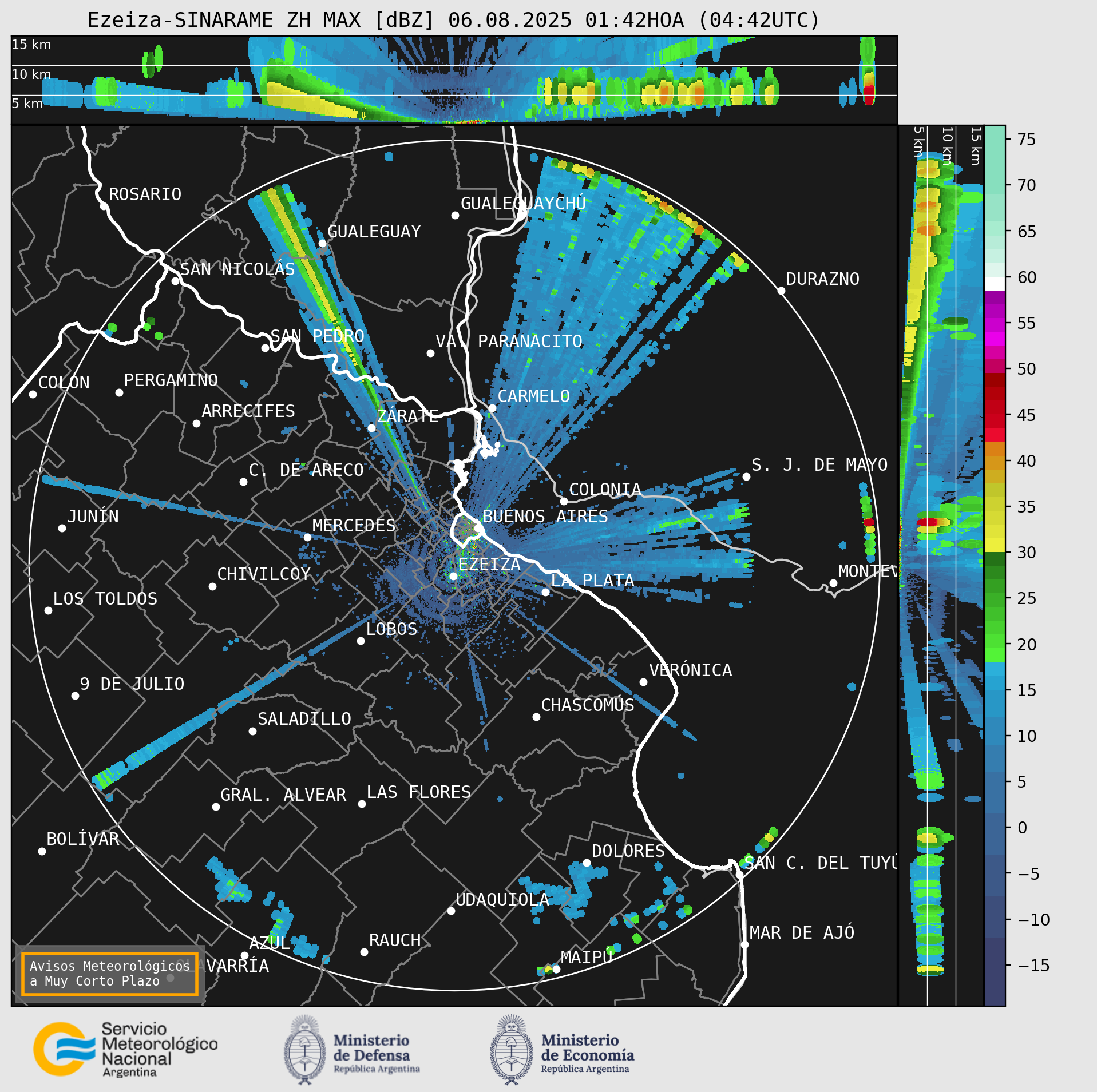Click the 15 km label in top cross-section
1097x1092 pixels.
(31, 45)
